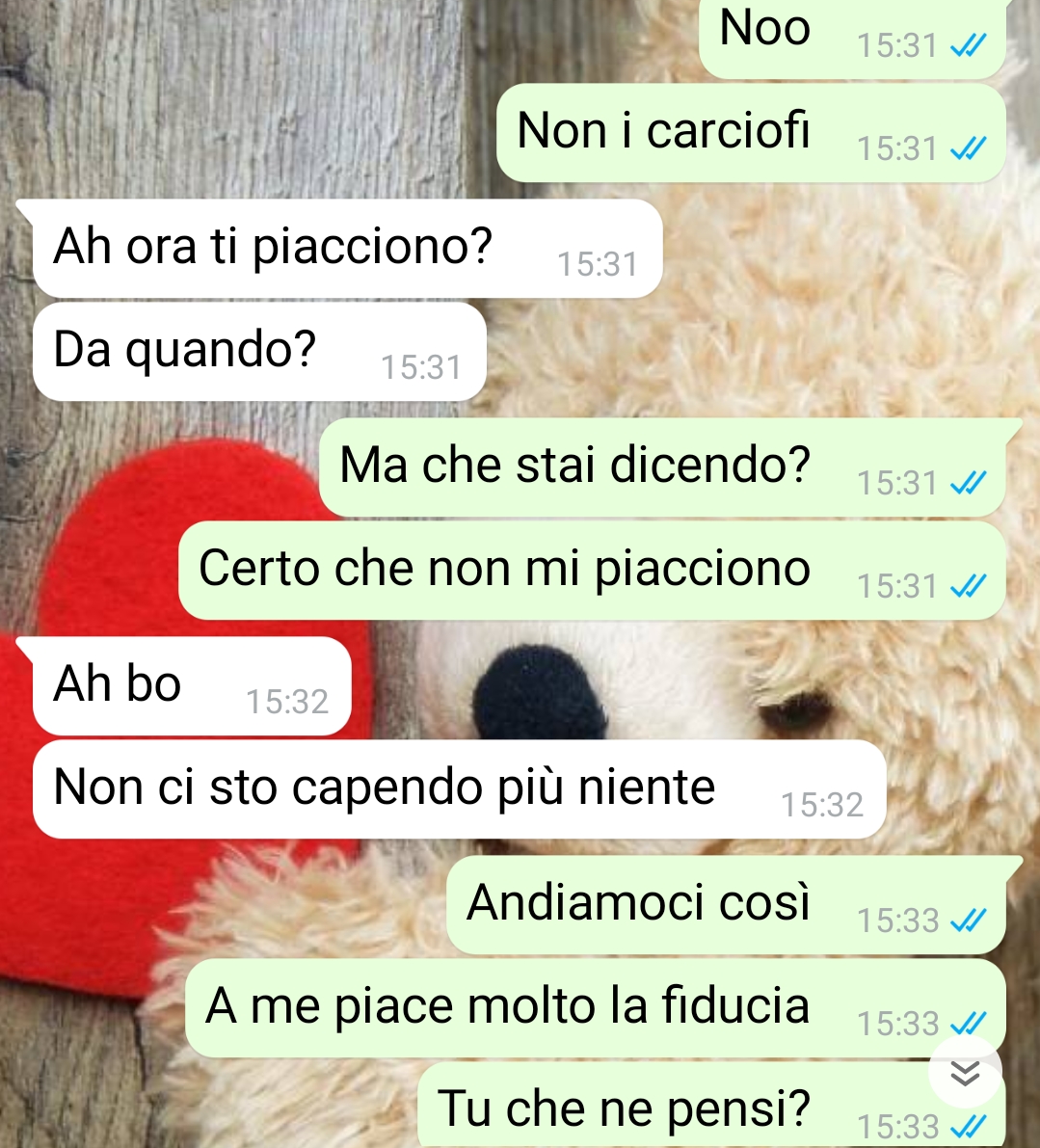The width and height of the screenshot is (1040, 1148).
Task: Click blue ticks on 'Ma che stai dicendo?'
Action: click(968, 483)
